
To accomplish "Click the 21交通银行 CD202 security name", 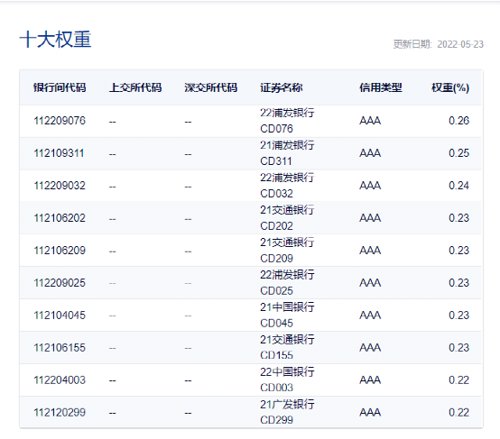I will [287, 218].
